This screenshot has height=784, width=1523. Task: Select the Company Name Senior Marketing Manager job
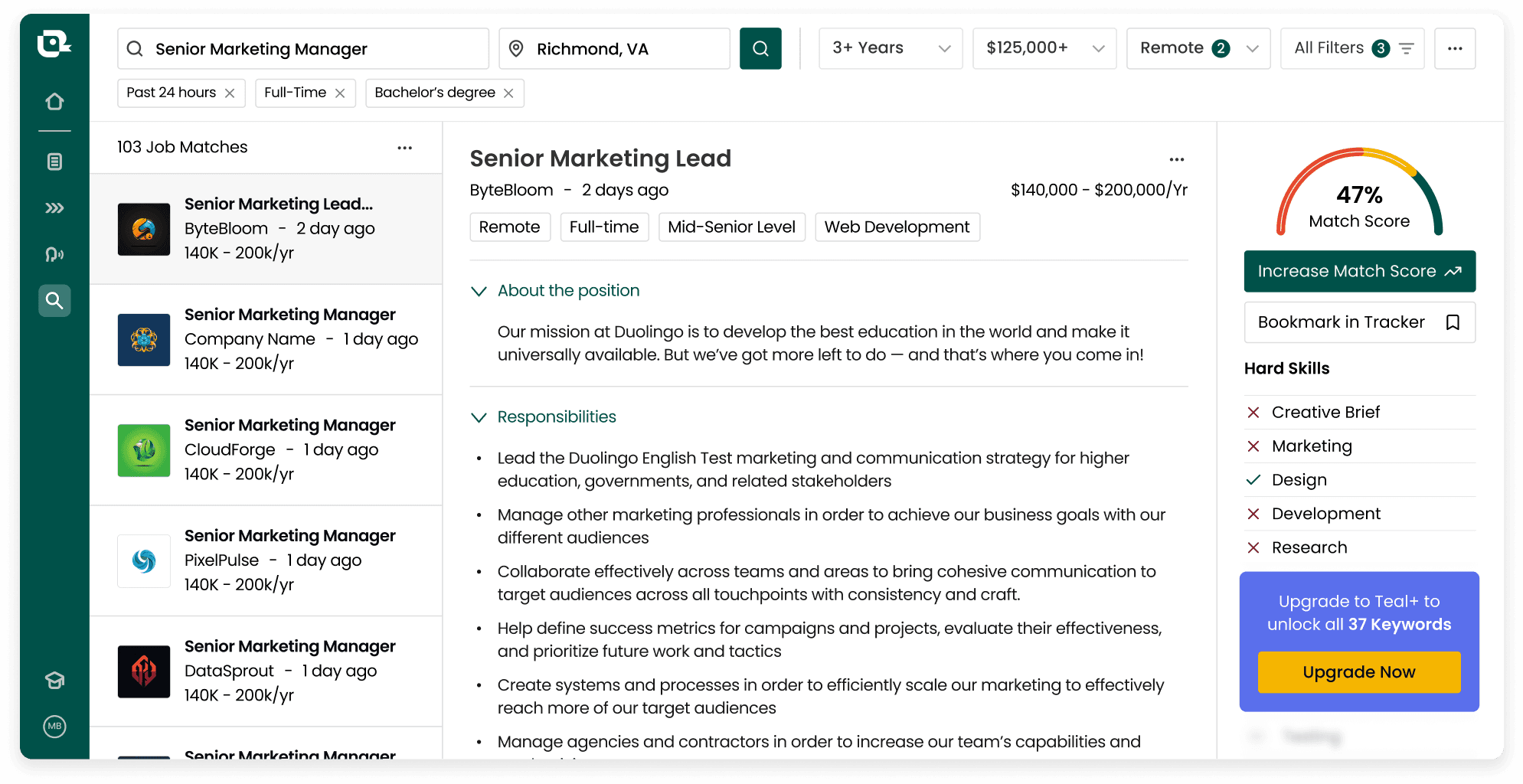click(x=266, y=340)
